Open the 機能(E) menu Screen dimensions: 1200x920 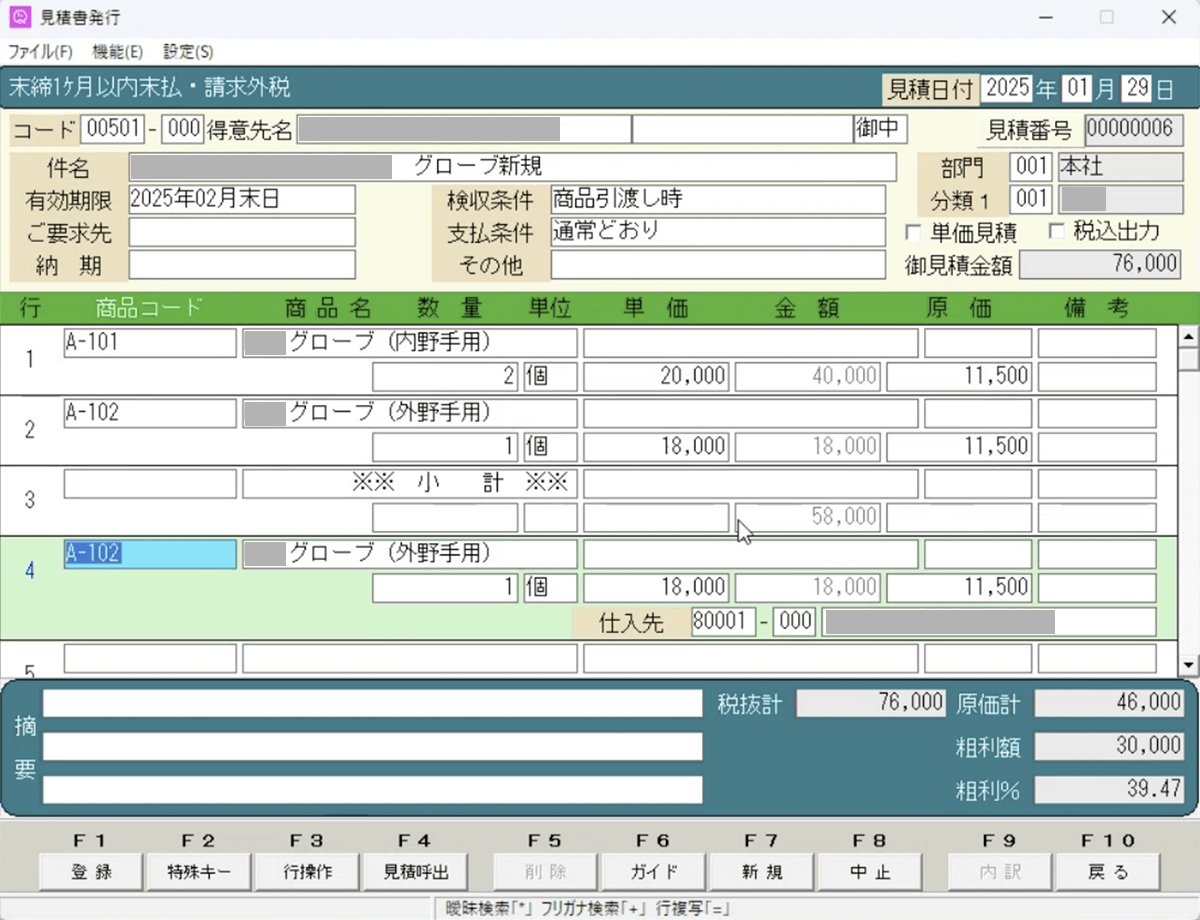[x=118, y=52]
